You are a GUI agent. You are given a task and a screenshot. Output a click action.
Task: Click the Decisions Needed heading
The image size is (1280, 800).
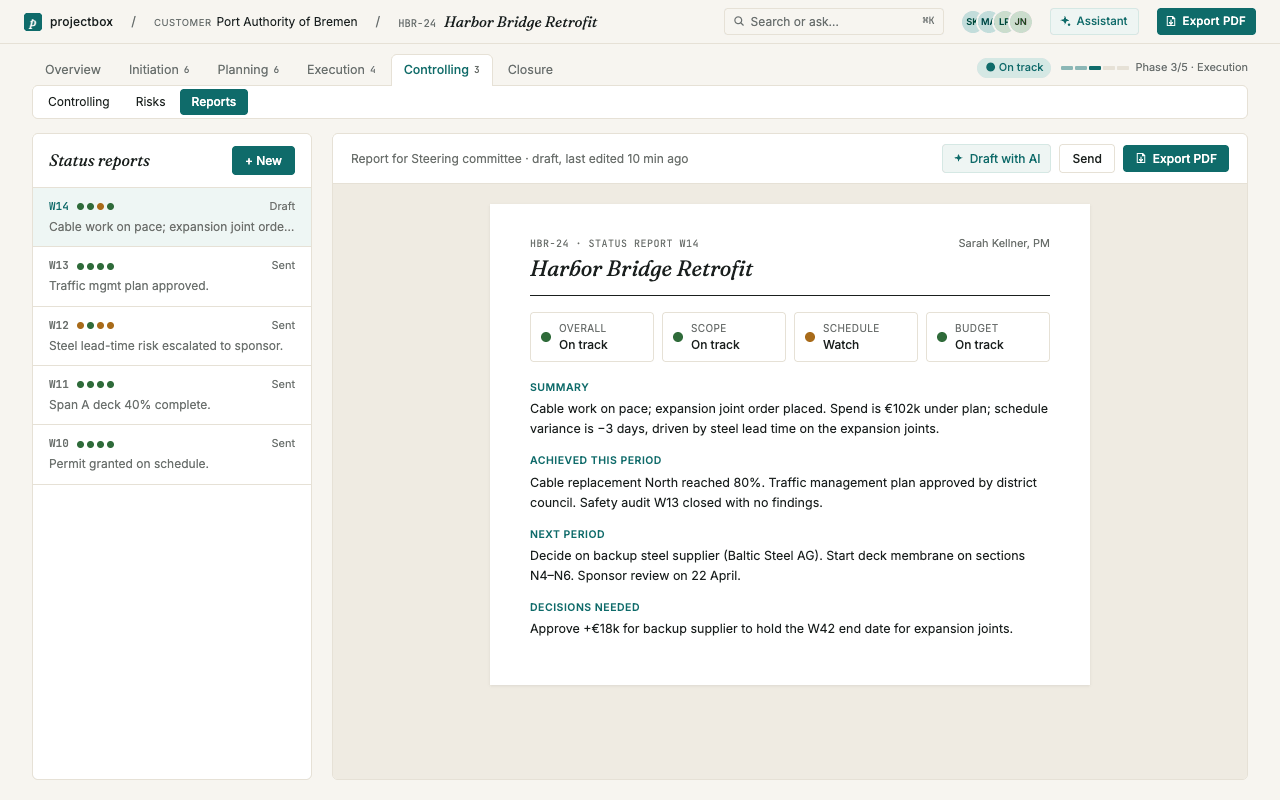click(x=585, y=607)
